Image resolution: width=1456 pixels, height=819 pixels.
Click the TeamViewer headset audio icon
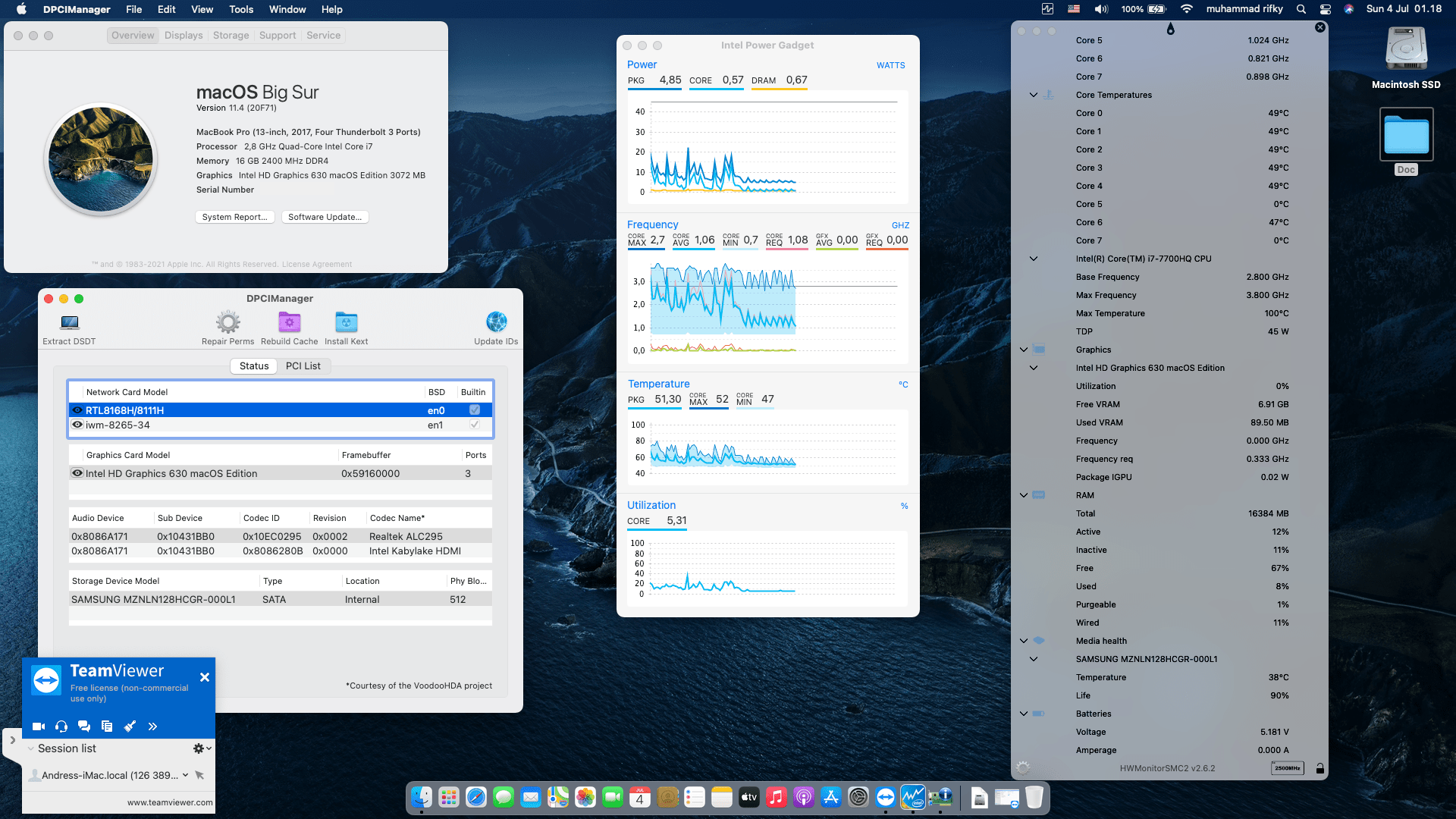(61, 726)
